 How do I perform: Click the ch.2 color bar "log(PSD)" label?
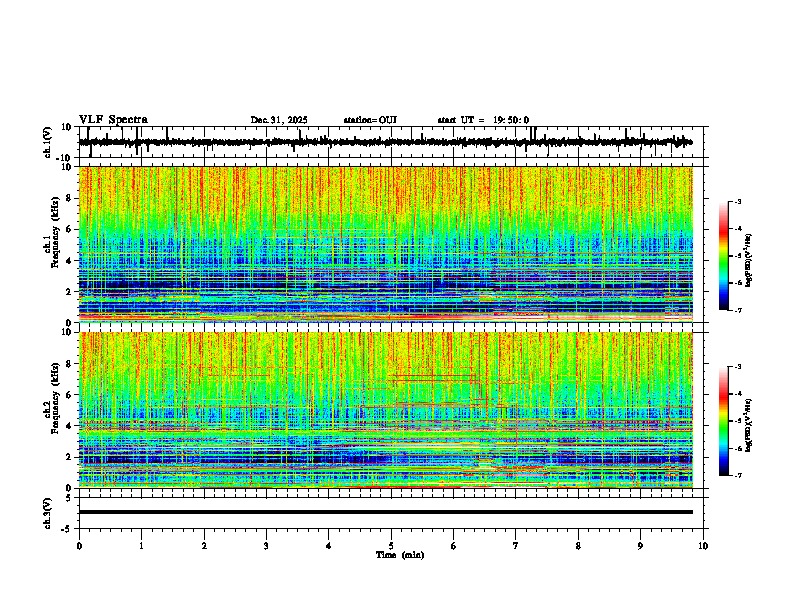(x=749, y=425)
